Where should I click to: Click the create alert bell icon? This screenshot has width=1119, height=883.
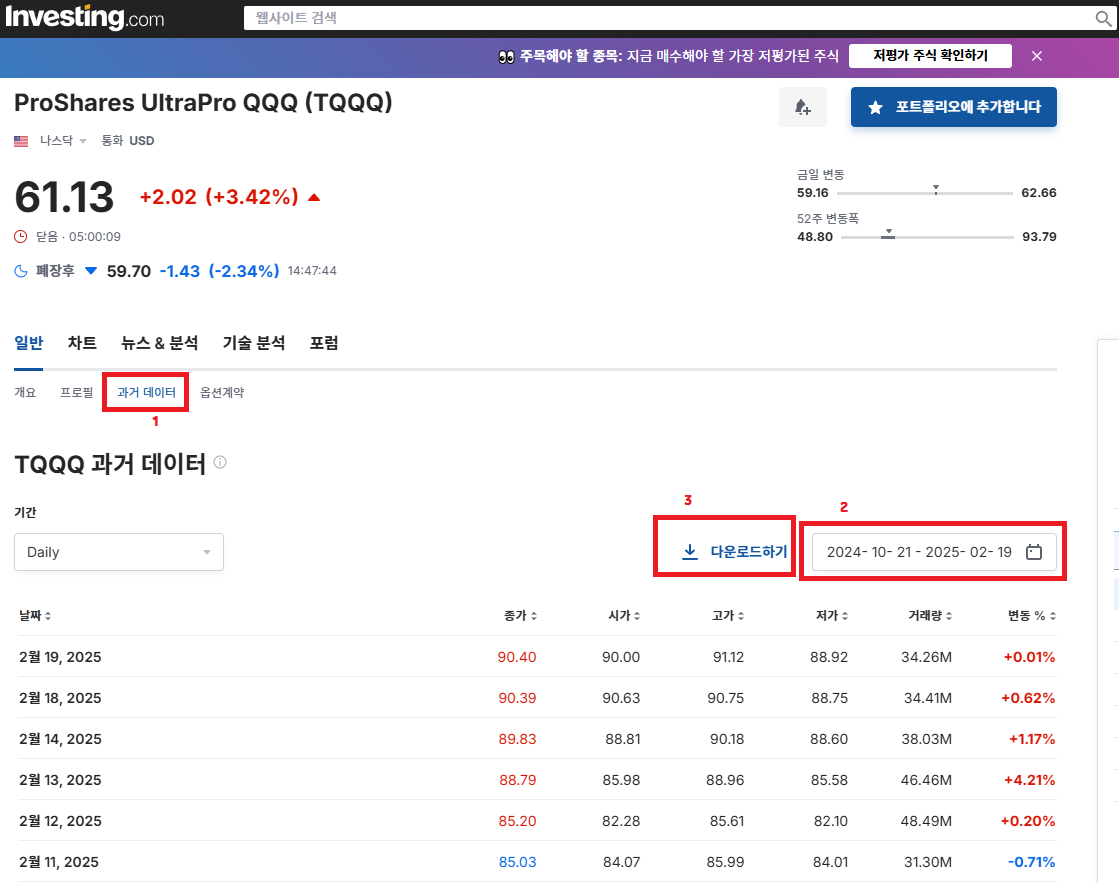[x=803, y=107]
